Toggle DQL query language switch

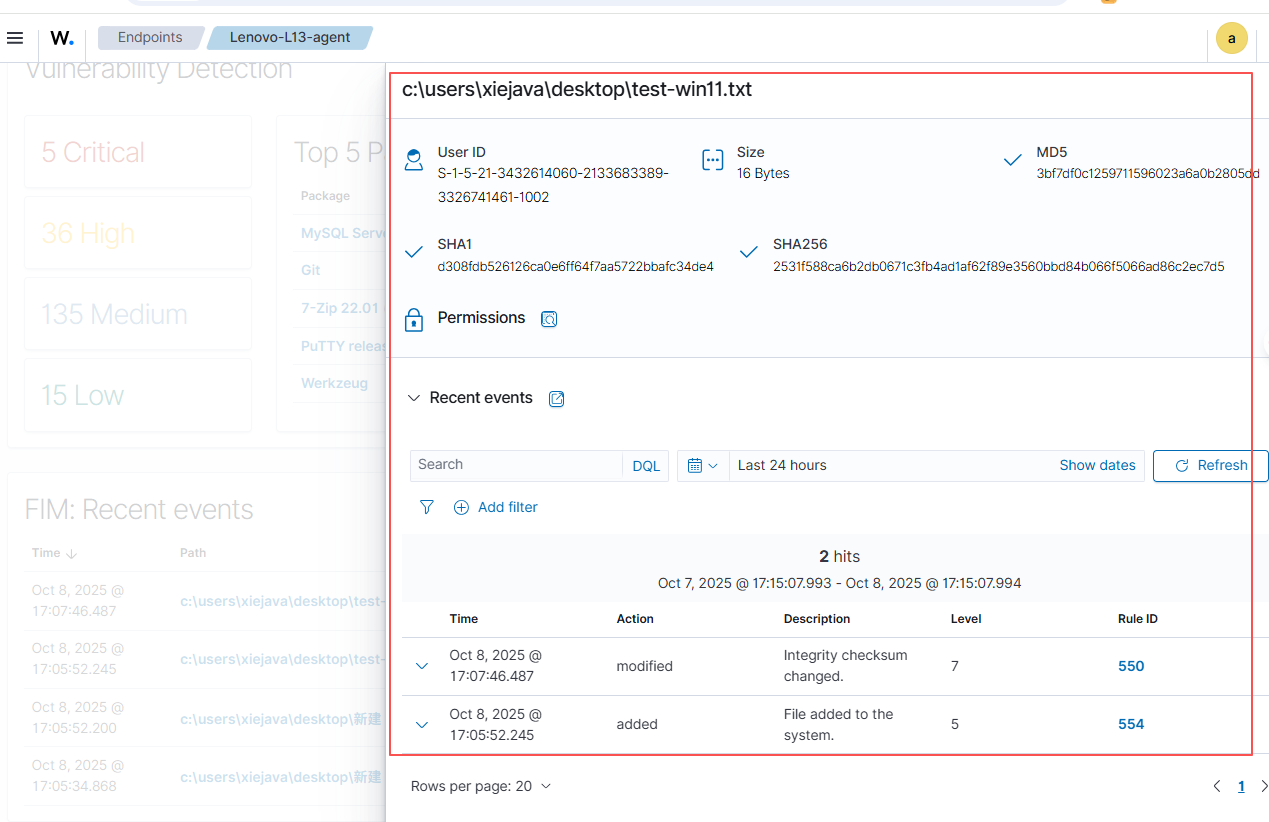(x=646, y=466)
